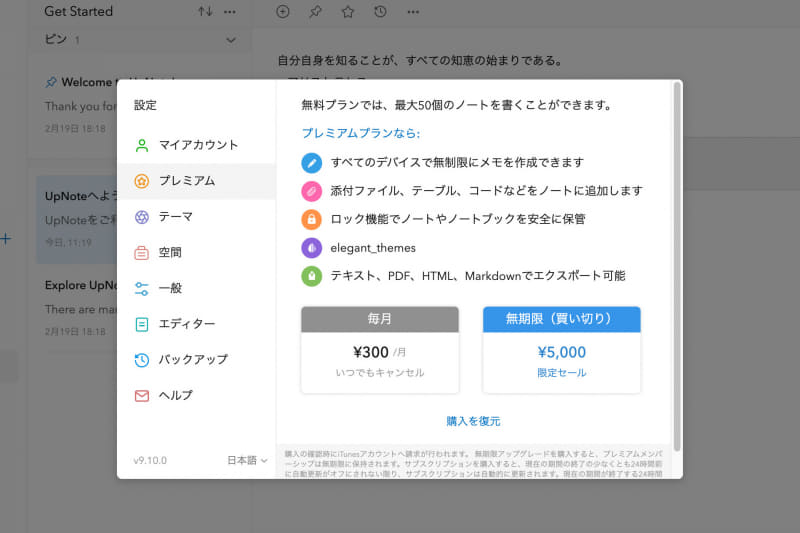Open the 日本語 language dropdown

247,460
